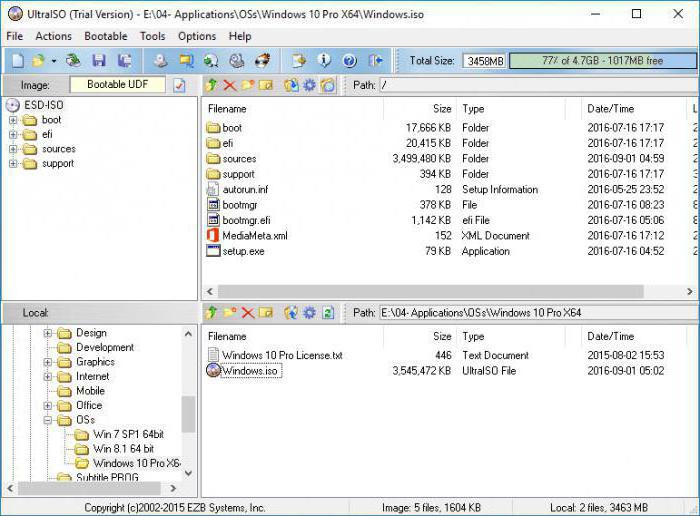Screen dimensions: 700x516
Task: Click the Mount to Virtual Drive icon
Action: [x=237, y=61]
